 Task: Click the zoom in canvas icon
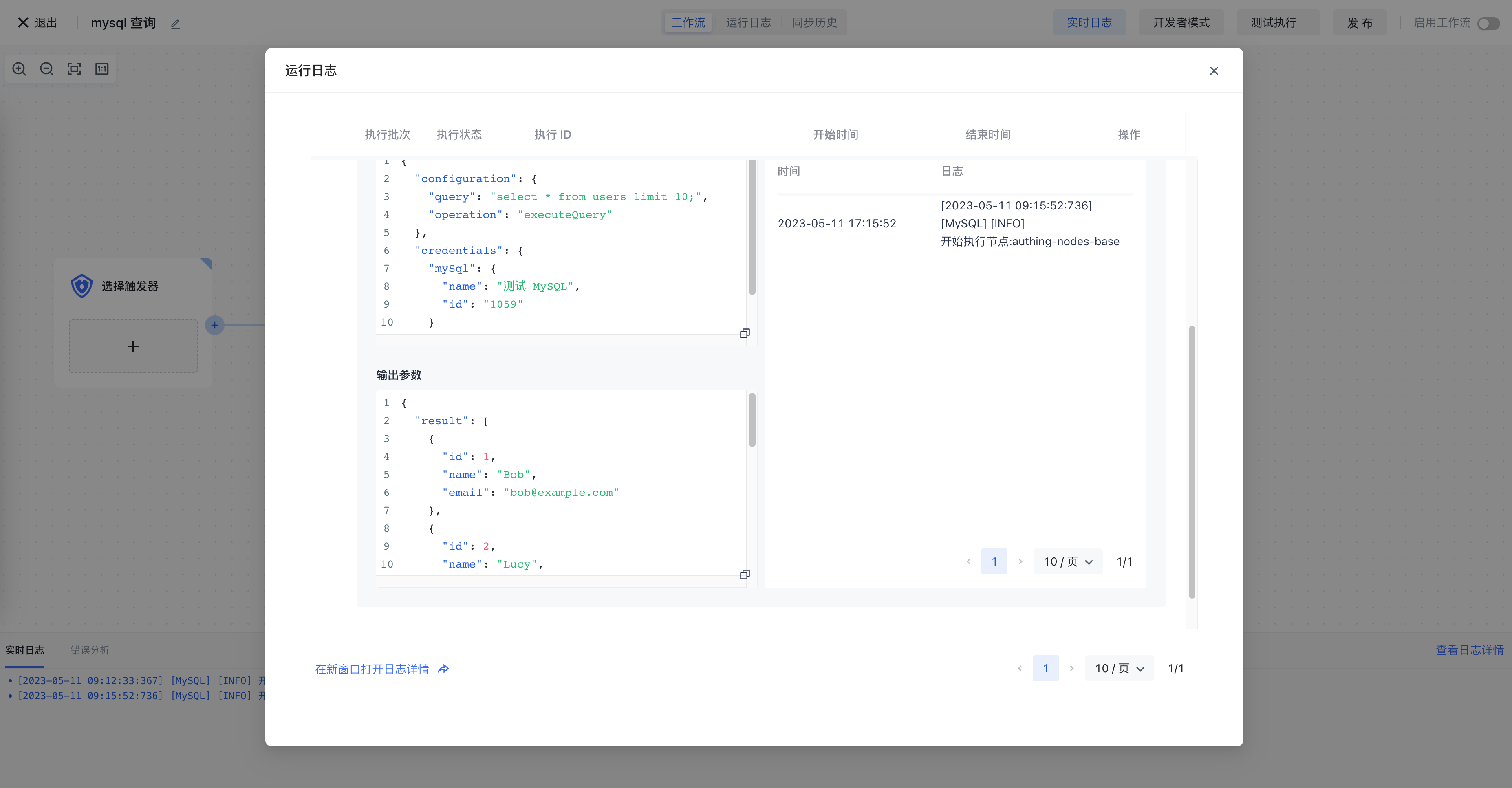click(20, 69)
